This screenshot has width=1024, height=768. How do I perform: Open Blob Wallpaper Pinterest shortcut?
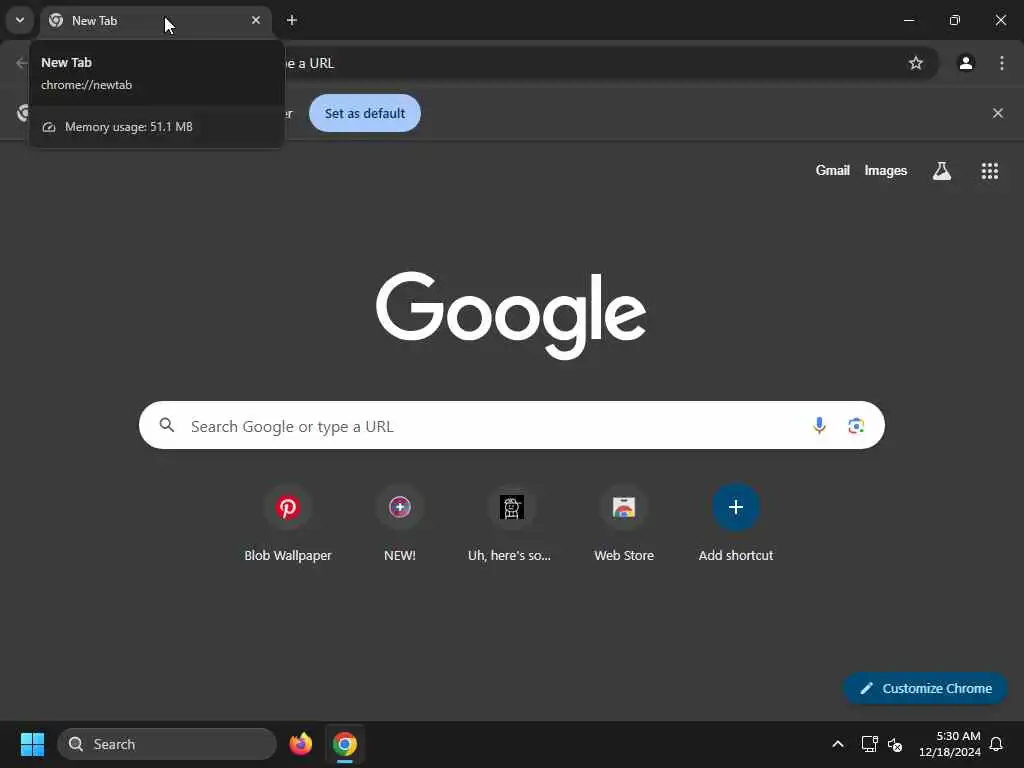click(x=287, y=522)
